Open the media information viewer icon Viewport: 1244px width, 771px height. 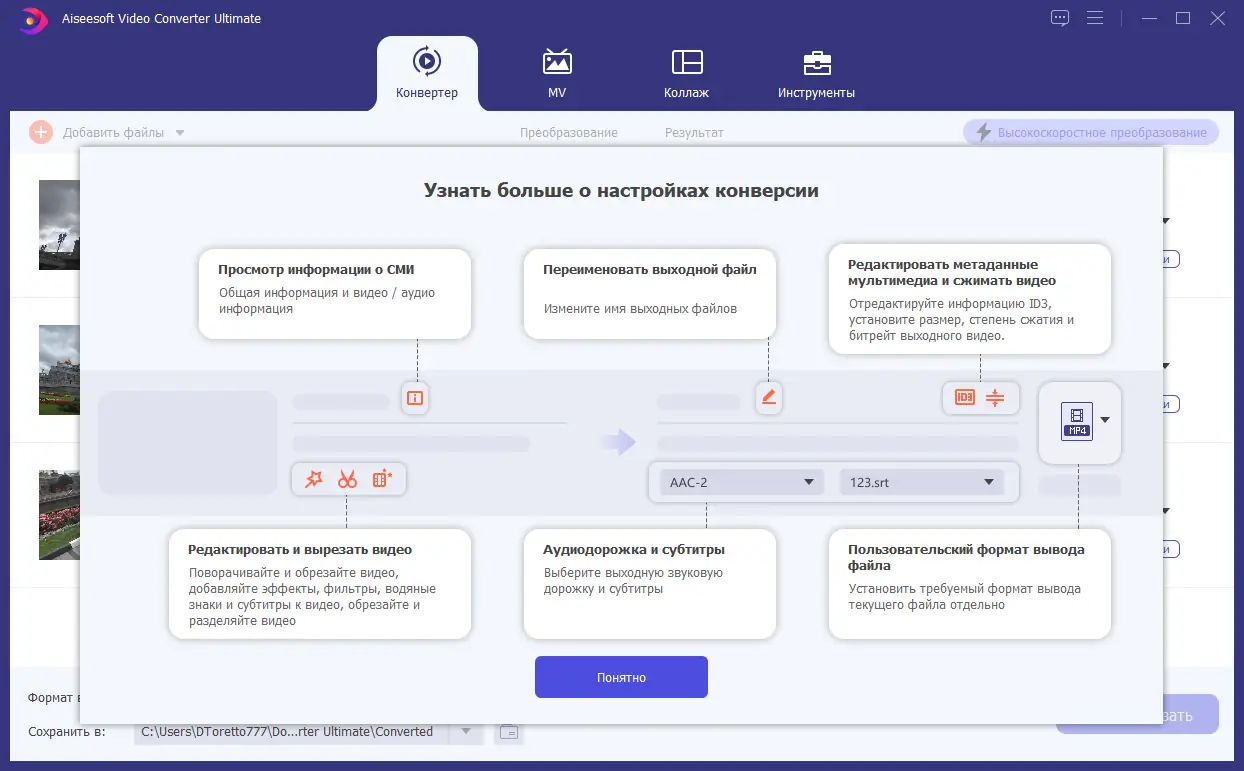414,397
